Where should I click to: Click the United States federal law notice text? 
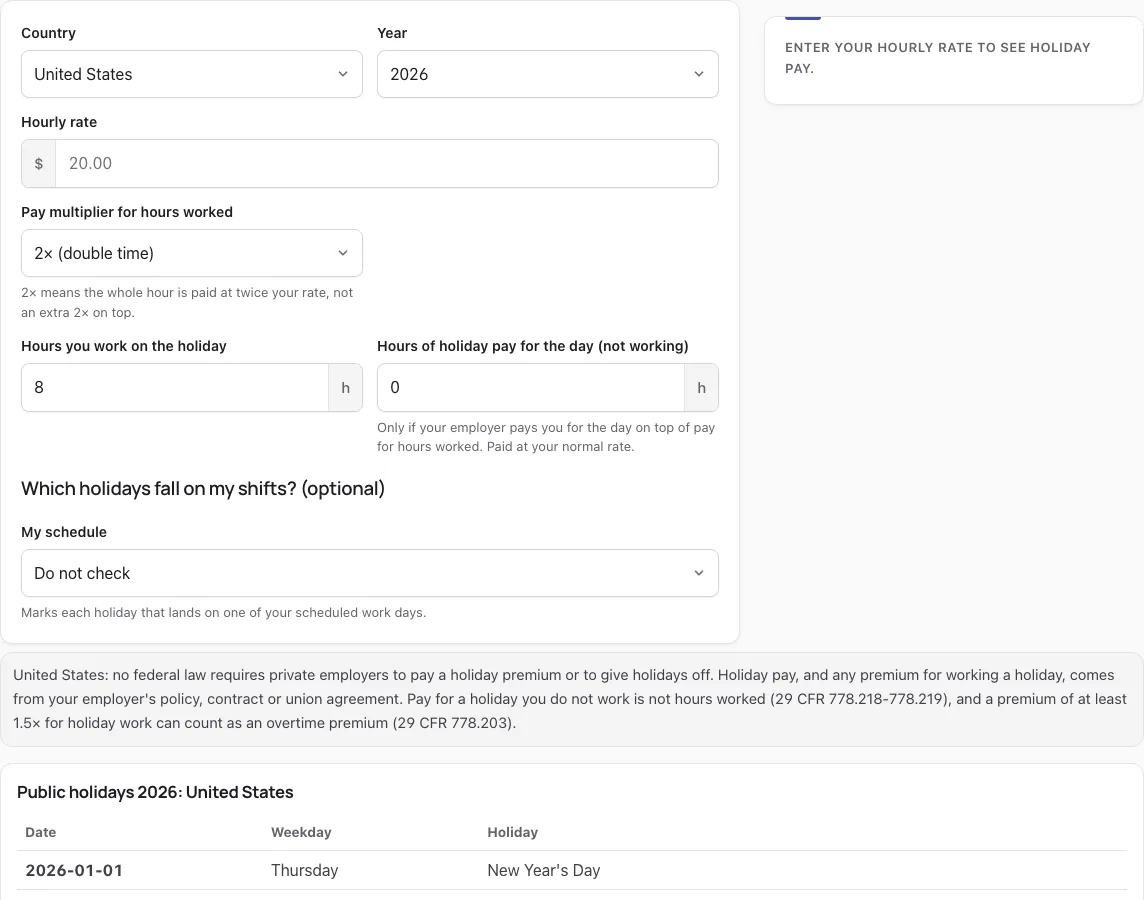[x=570, y=699]
